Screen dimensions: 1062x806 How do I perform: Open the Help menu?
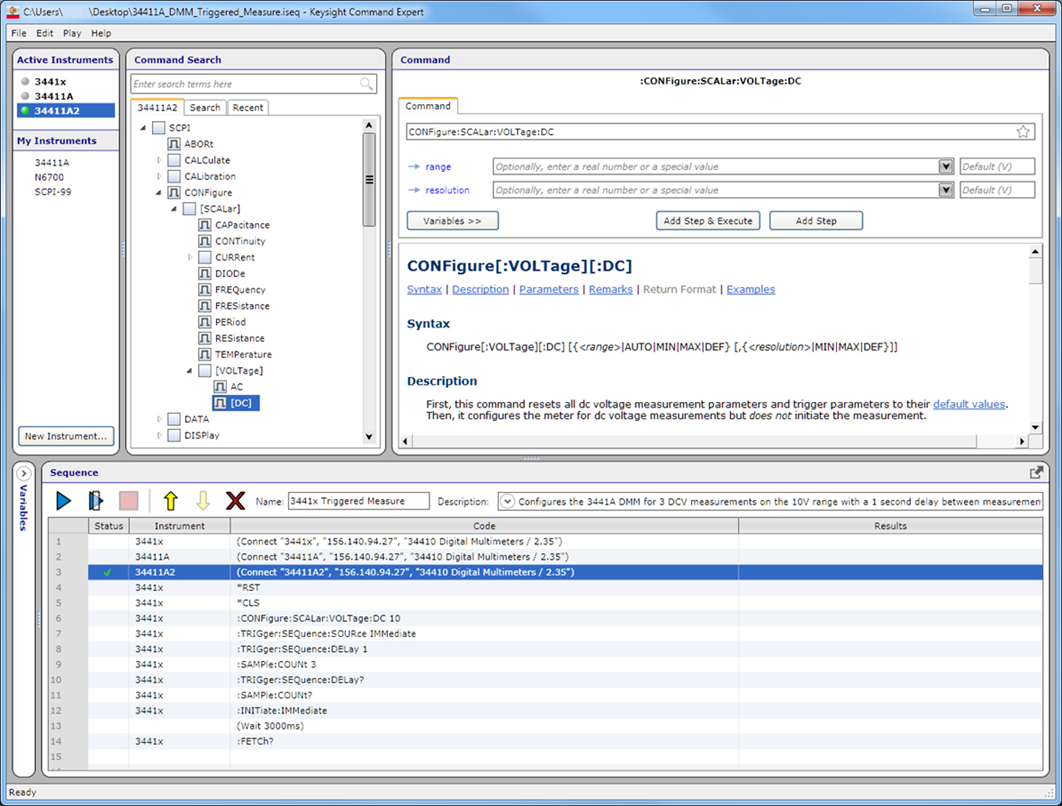pos(101,33)
